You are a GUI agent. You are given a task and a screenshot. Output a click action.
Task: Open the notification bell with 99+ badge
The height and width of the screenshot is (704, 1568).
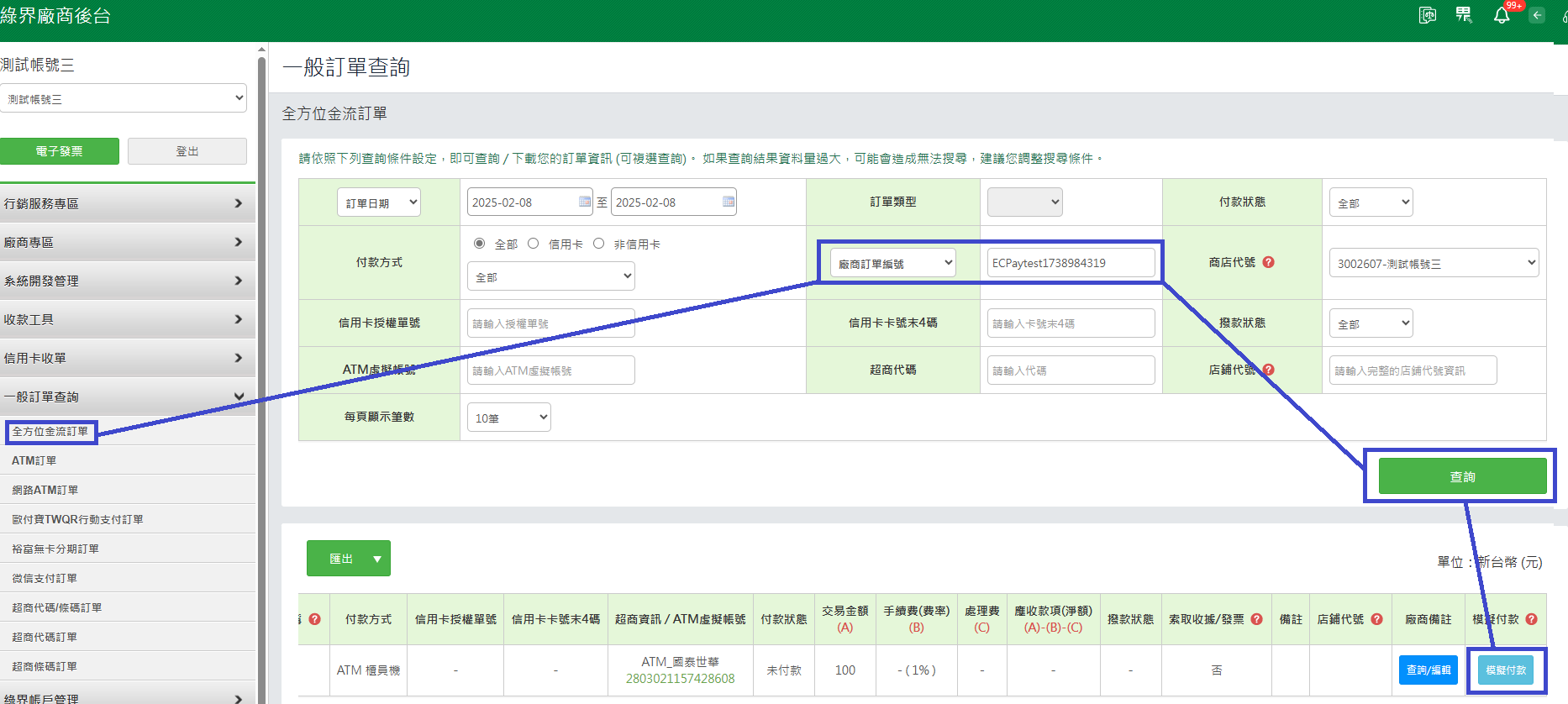1502,16
